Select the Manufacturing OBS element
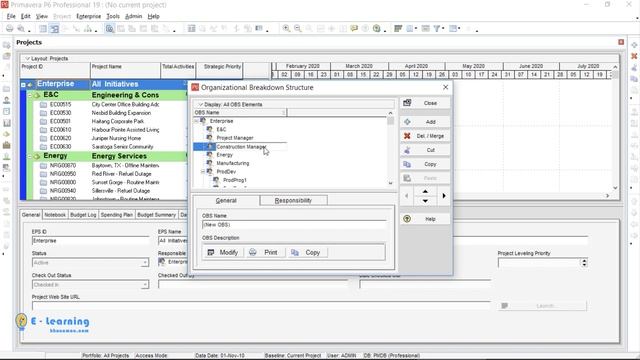This screenshot has height=360, width=640. click(x=233, y=163)
